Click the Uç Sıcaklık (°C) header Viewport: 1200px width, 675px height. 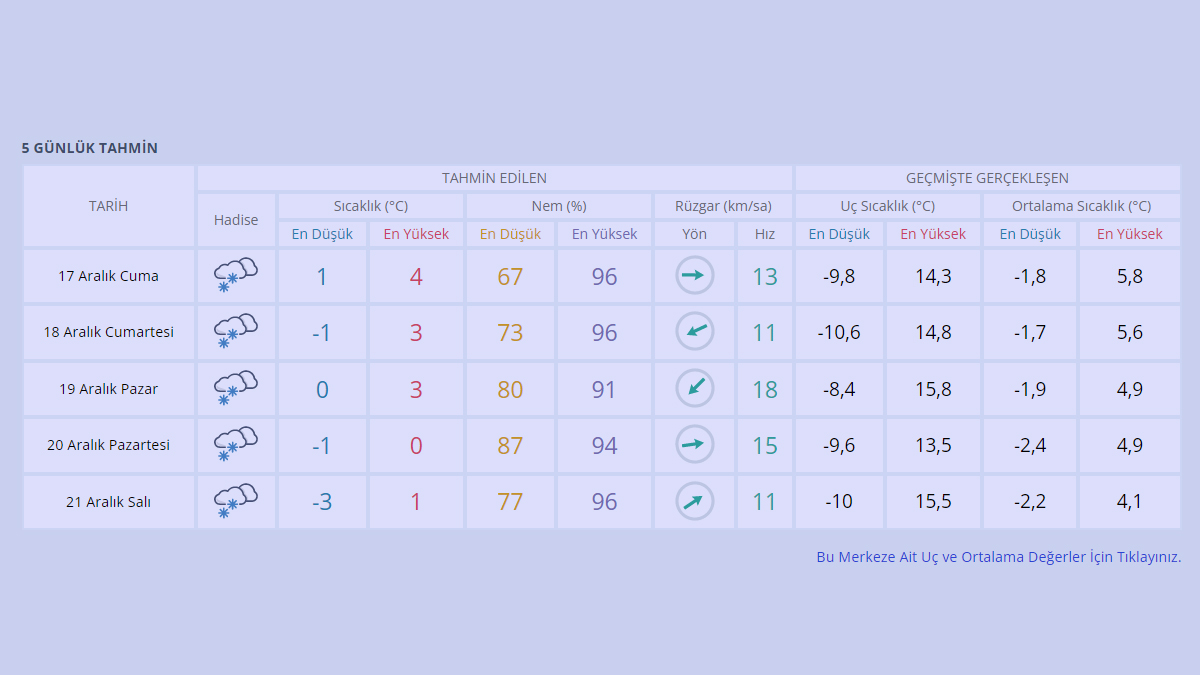tap(887, 206)
